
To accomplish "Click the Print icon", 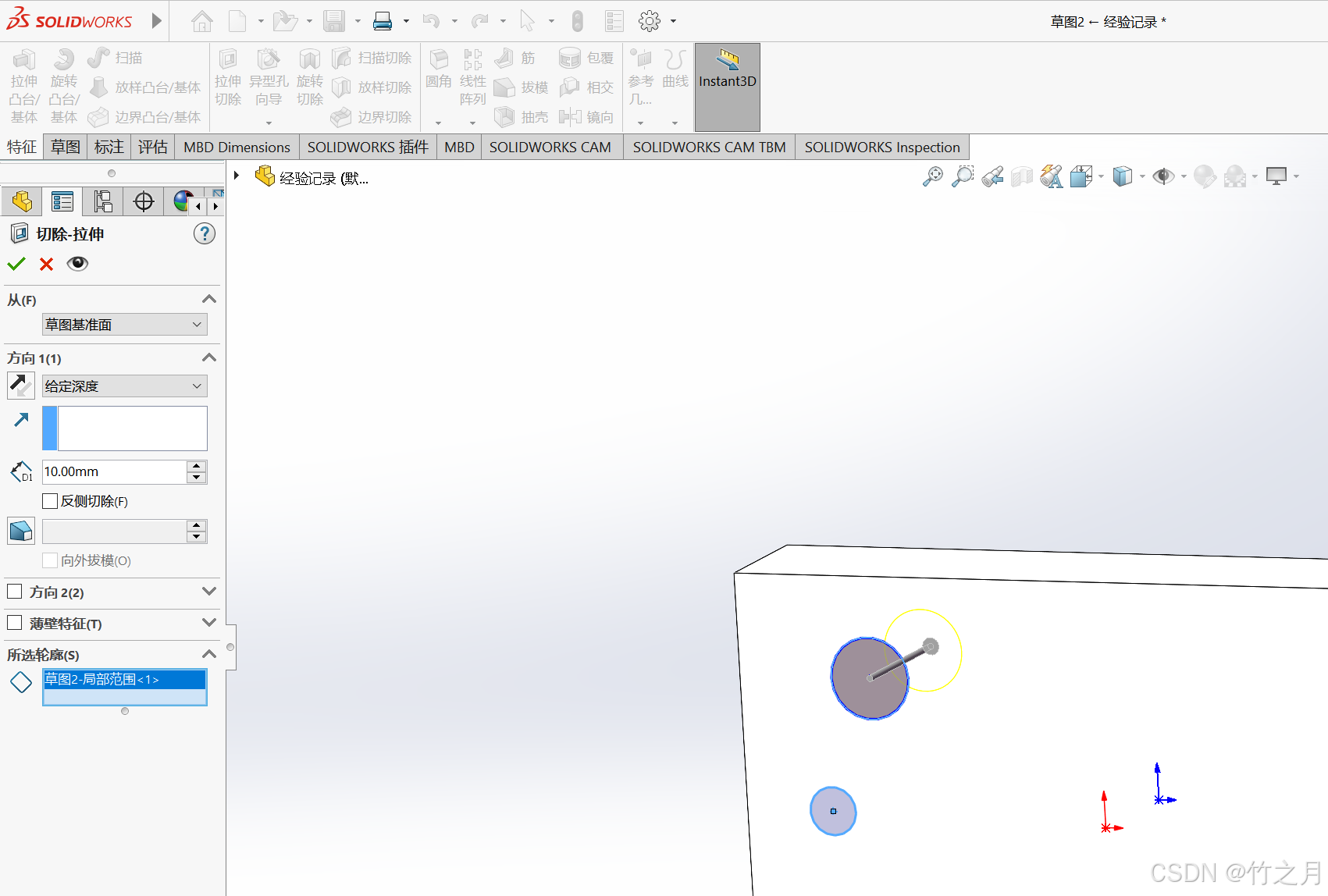I will click(x=383, y=21).
